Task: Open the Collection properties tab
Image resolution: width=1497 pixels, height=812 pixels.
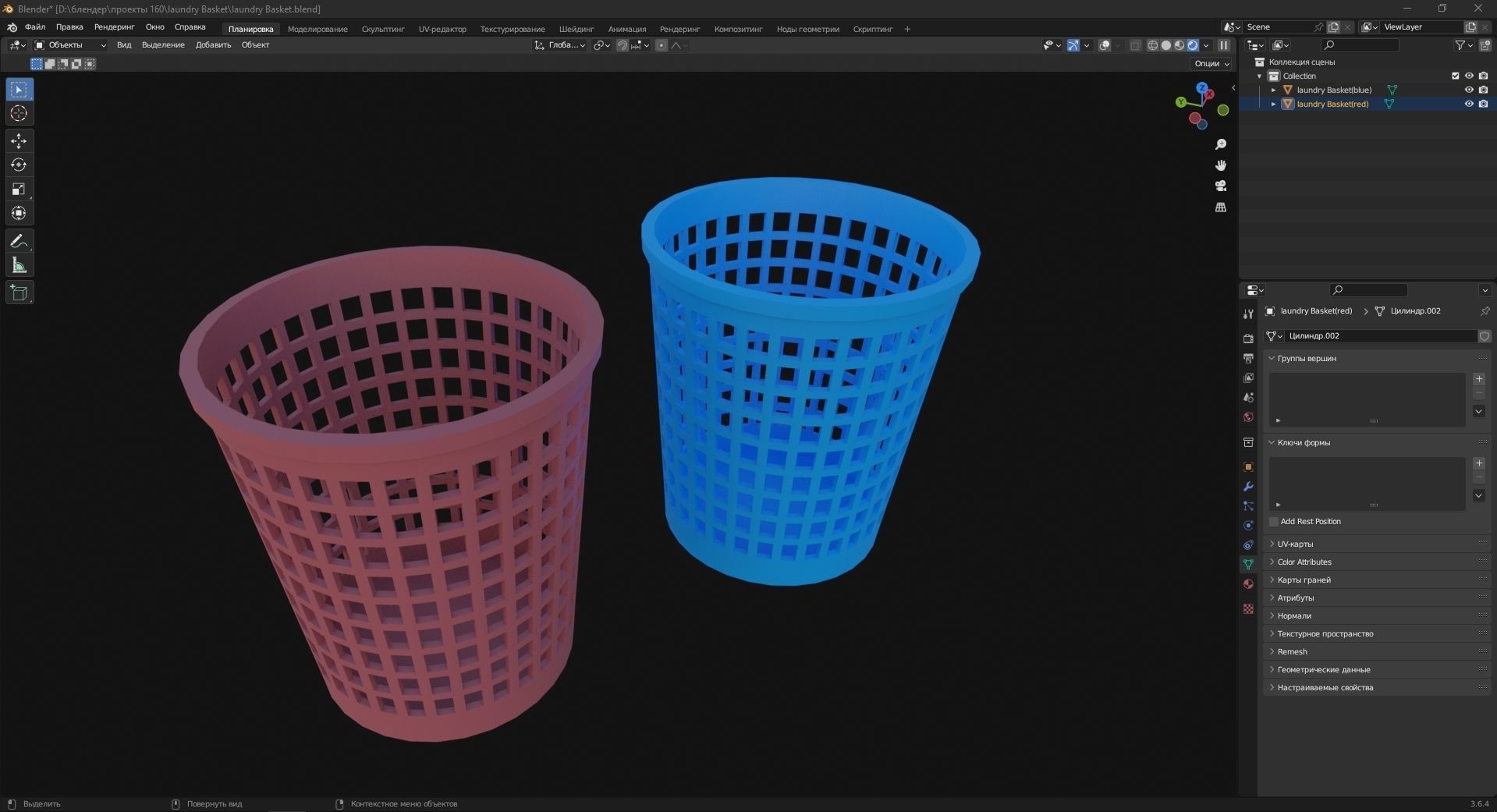Action: tap(1248, 442)
